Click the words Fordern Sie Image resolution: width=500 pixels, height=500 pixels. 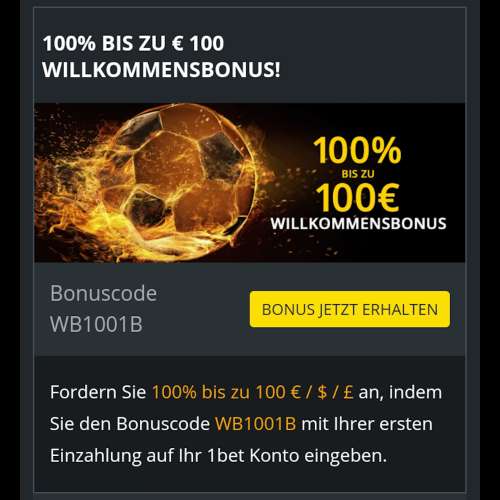point(98,392)
